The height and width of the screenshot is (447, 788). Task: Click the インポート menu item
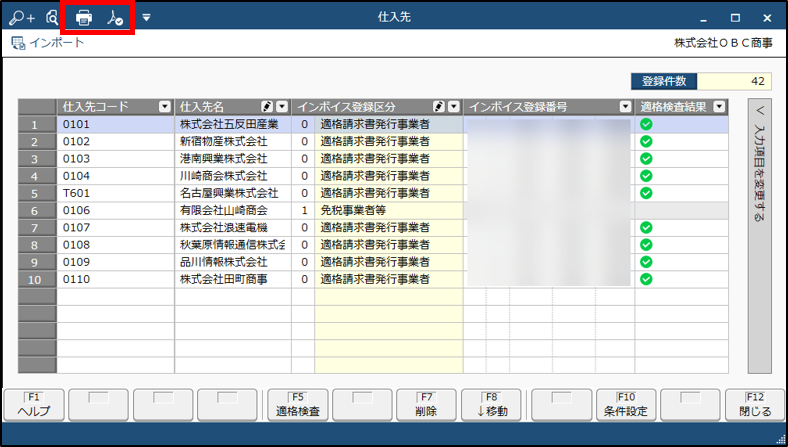click(48, 43)
